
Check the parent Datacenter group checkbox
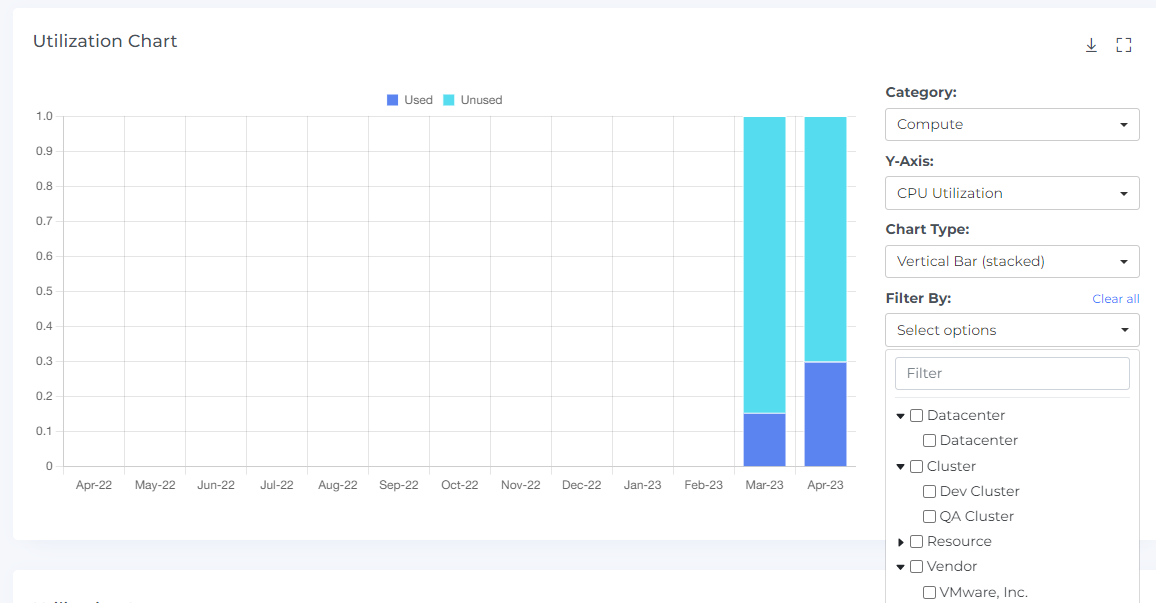point(917,416)
